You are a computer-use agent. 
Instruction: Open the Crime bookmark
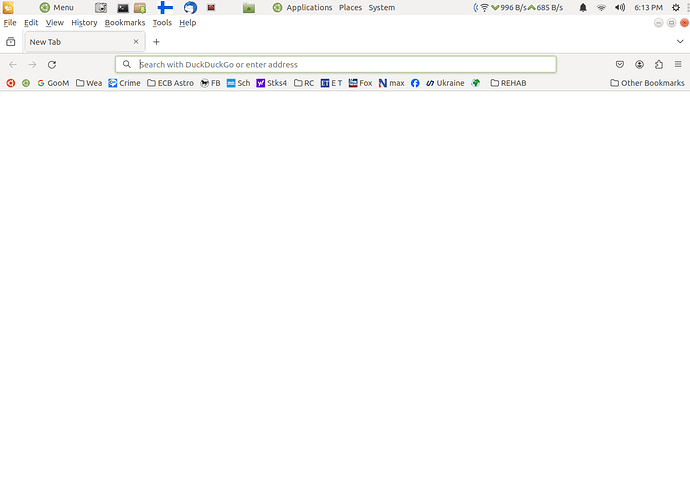[x=125, y=83]
